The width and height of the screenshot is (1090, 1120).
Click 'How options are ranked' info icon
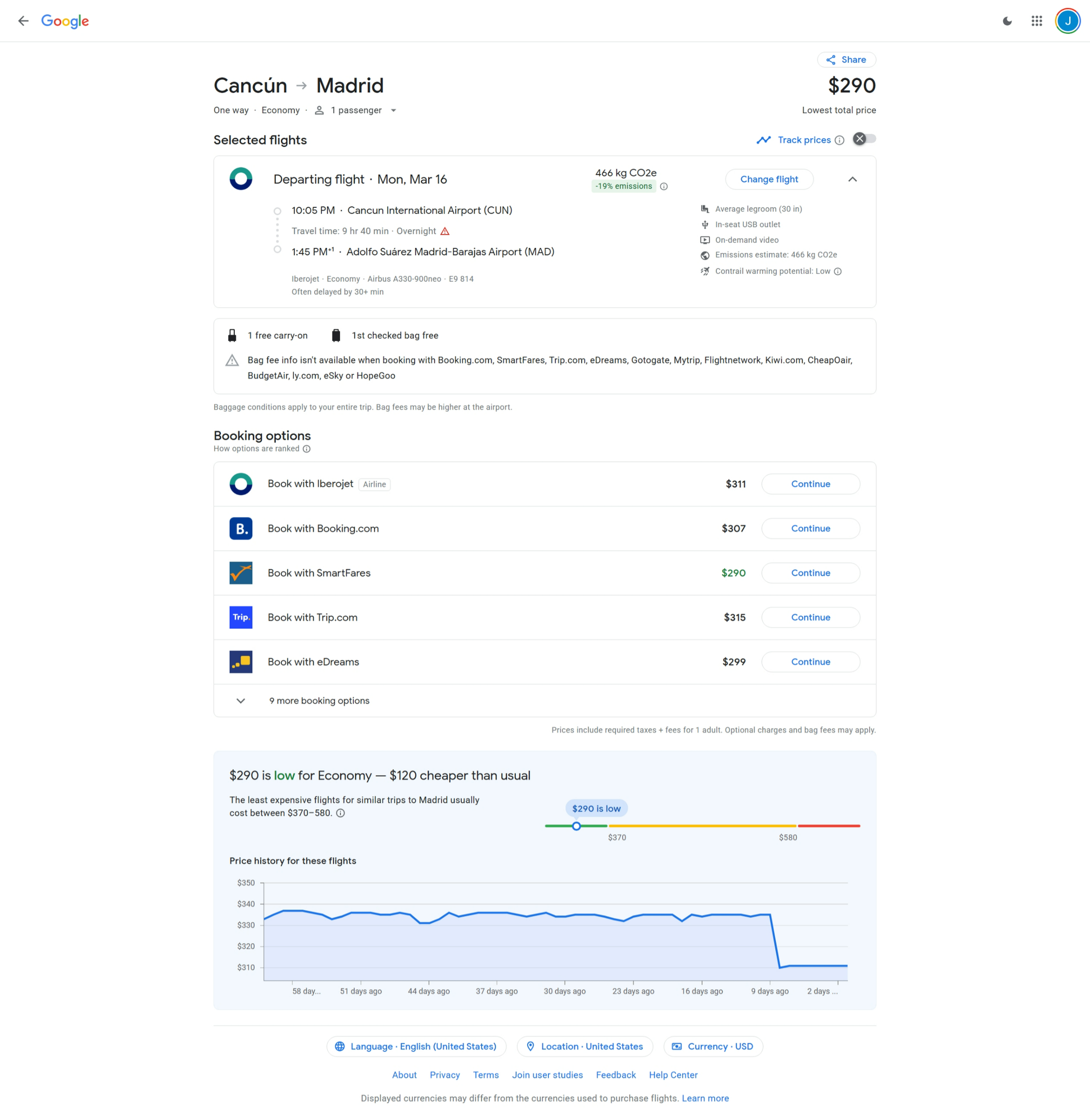307,449
